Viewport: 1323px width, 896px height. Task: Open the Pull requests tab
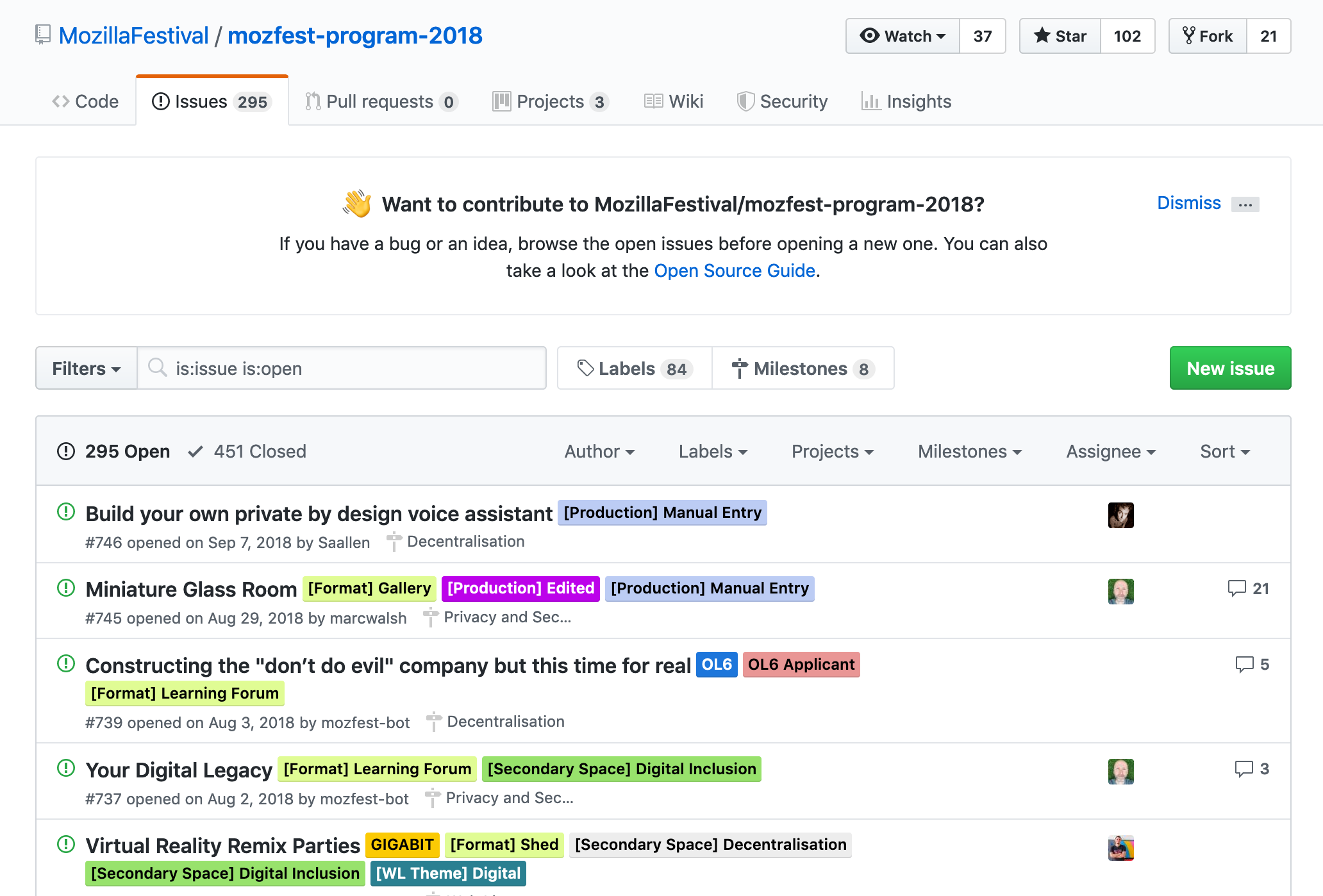click(x=381, y=101)
